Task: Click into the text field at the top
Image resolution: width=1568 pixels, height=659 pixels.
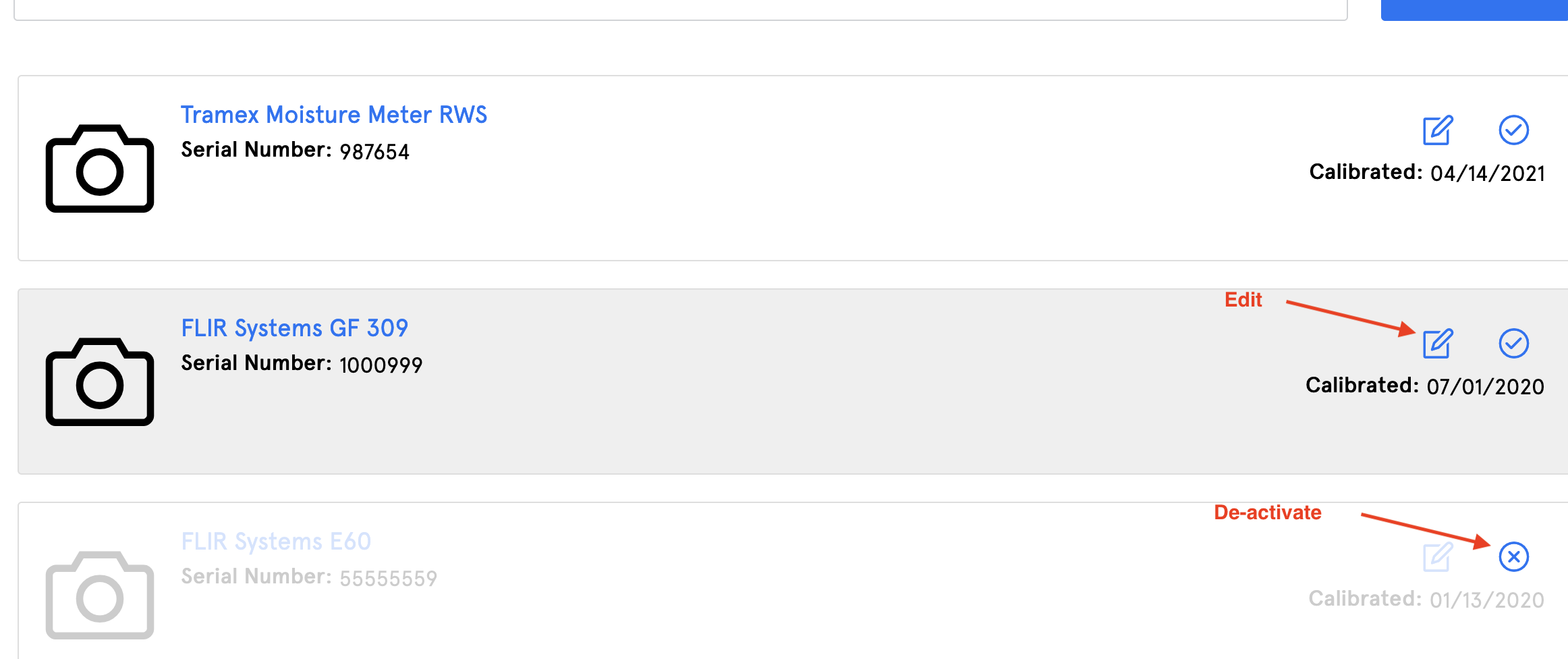Action: point(681,9)
